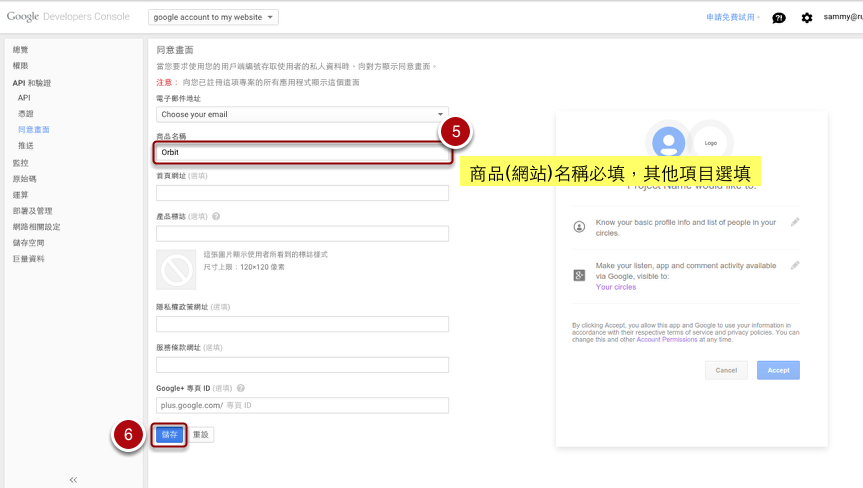This screenshot has height=488, width=863.
Task: Expand the Choose your email dropdown
Action: click(x=302, y=114)
